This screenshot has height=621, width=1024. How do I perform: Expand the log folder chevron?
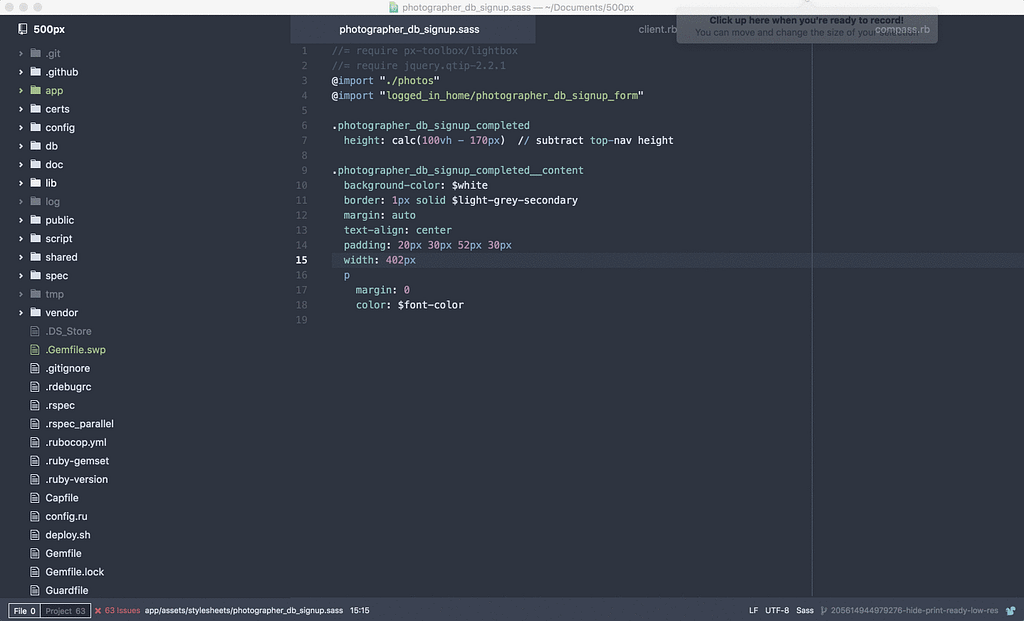[21, 202]
